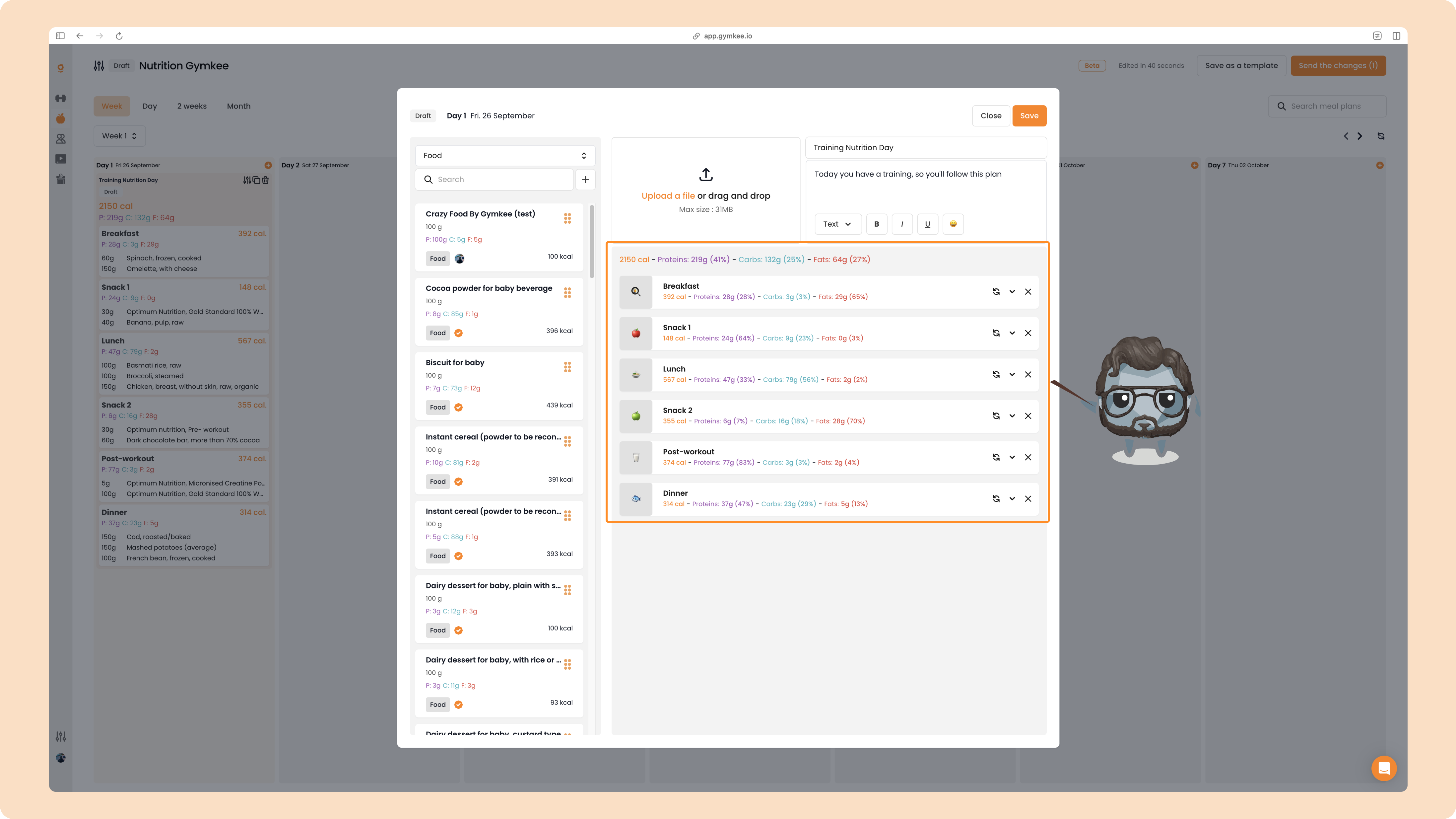Click Send the changes (1) button

point(1338,66)
